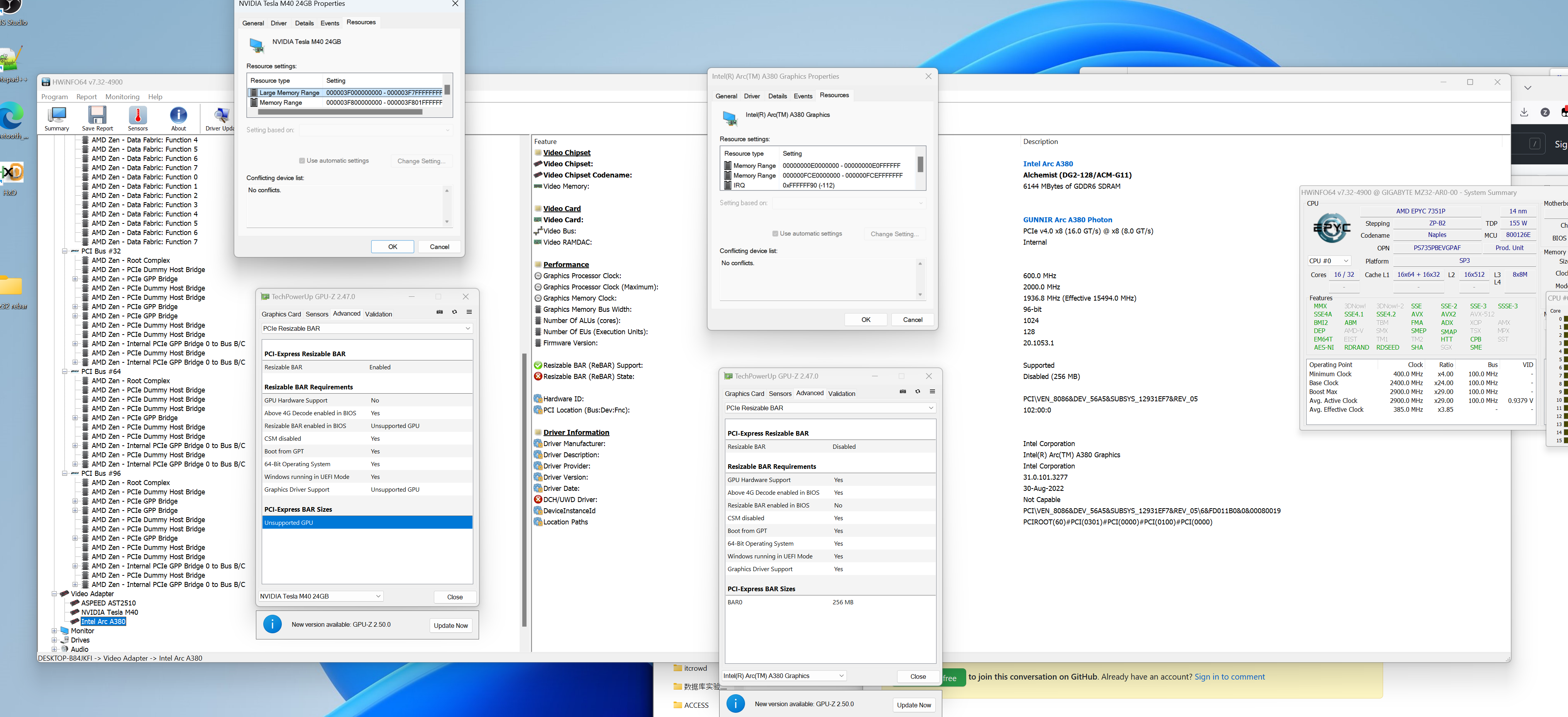This screenshot has width=1568, height=717.
Task: Click OK in Tesla M40 Properties dialog
Action: (x=393, y=247)
